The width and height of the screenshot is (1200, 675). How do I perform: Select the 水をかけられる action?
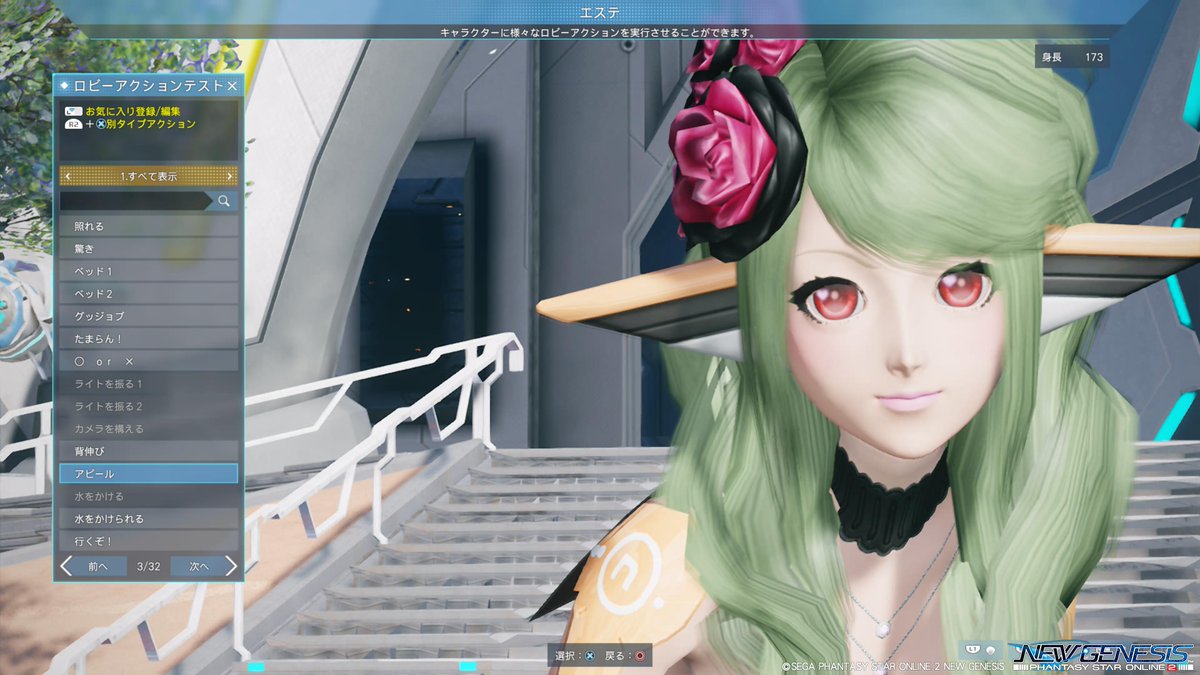(149, 519)
